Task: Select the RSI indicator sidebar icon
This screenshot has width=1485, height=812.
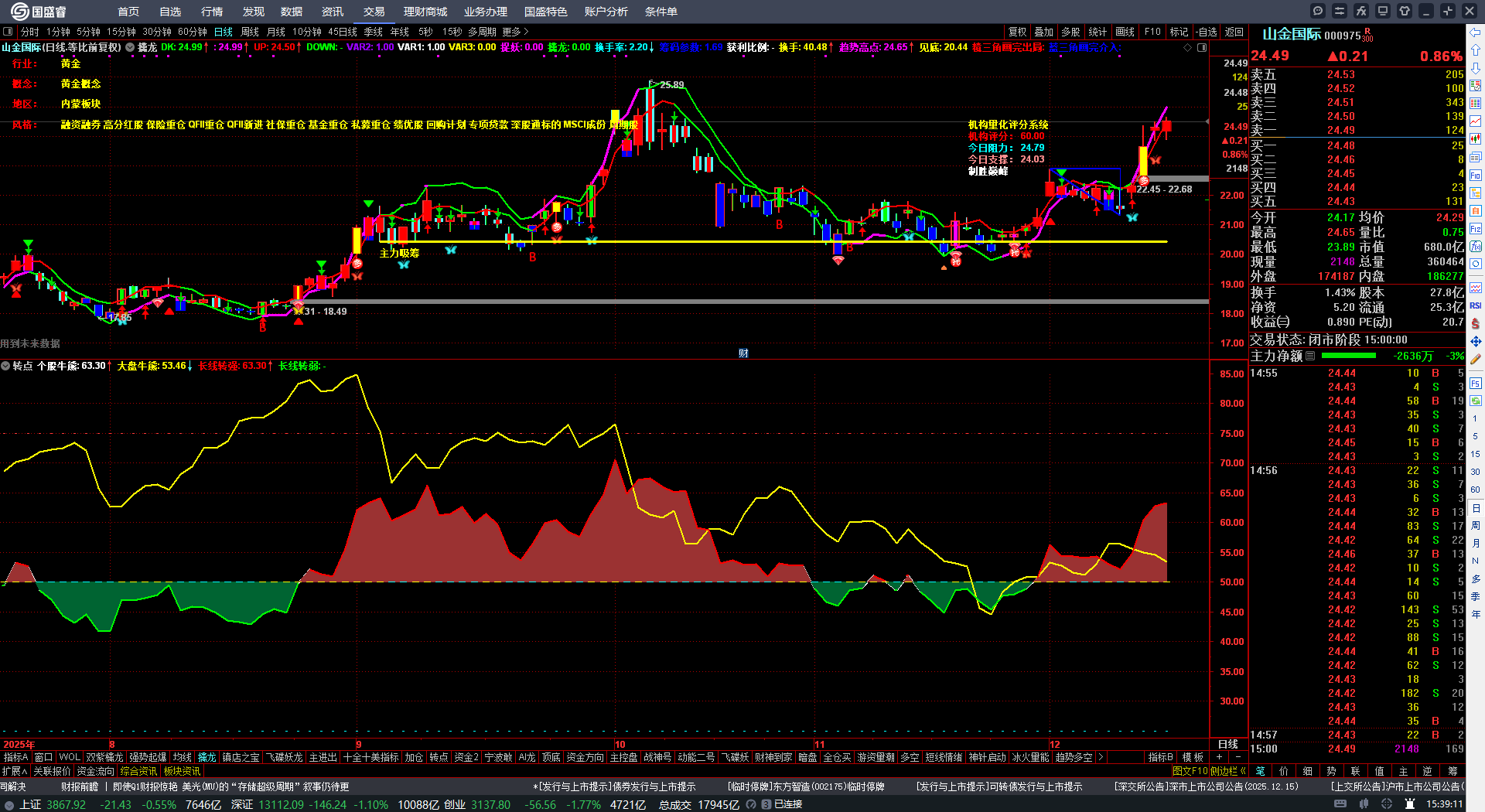Action: [x=1476, y=306]
